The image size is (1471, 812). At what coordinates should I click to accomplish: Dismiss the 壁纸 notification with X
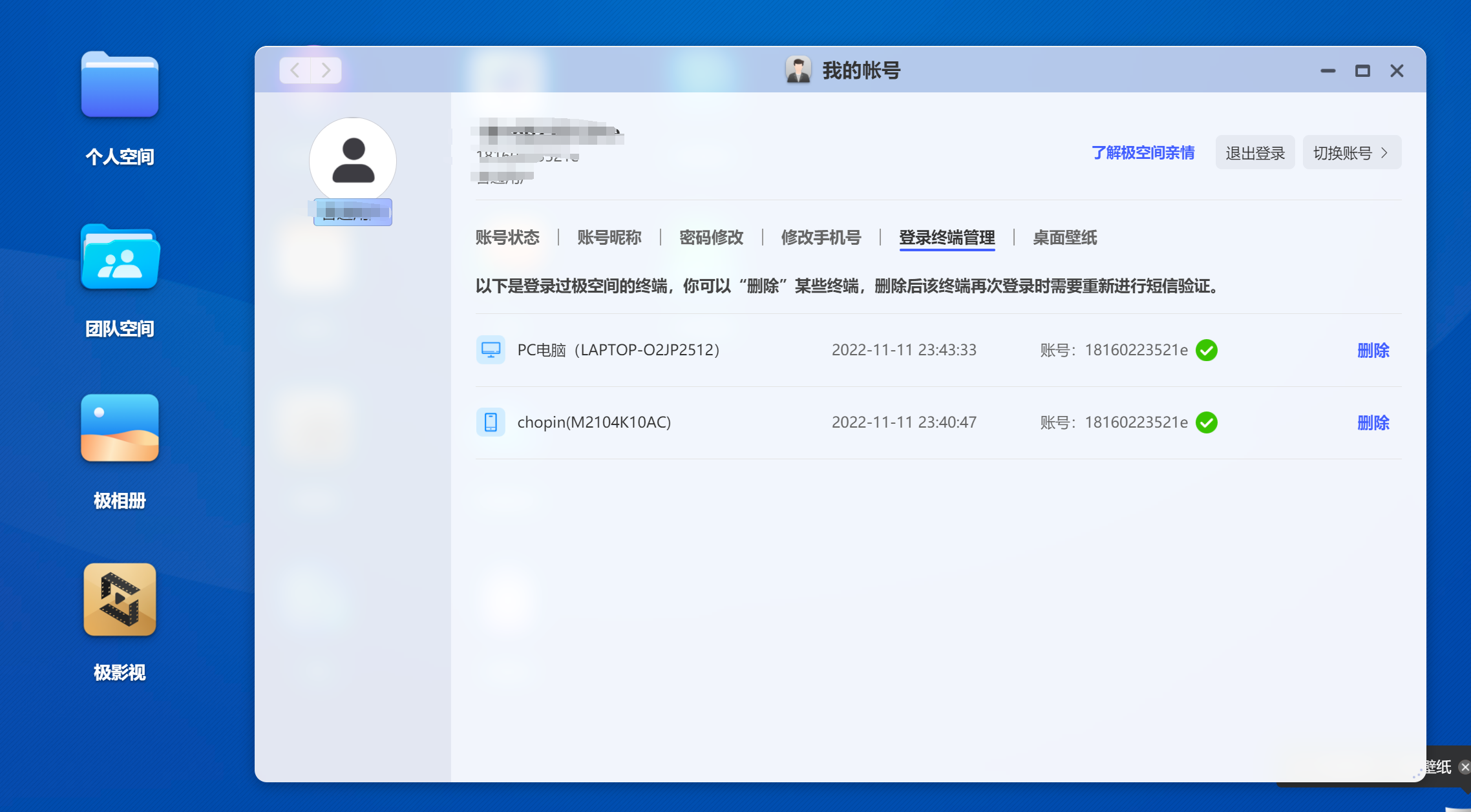[x=1465, y=767]
